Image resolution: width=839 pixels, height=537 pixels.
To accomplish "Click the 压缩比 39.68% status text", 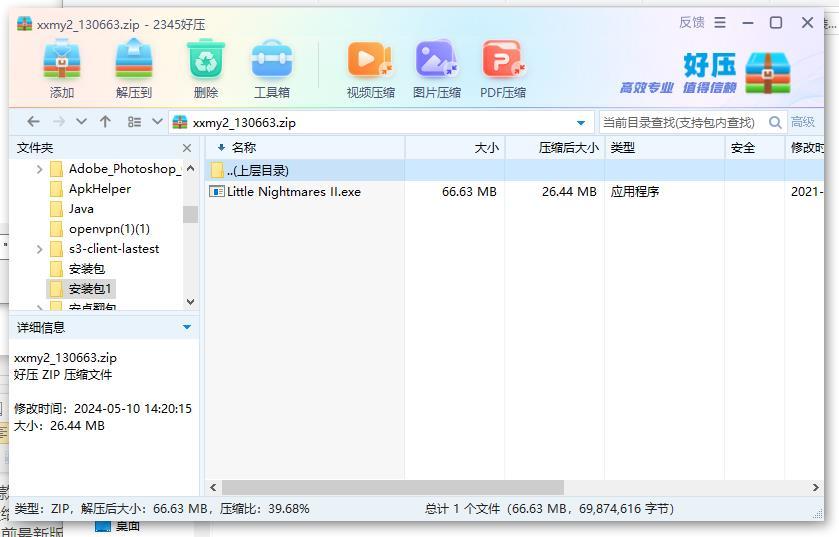I will coord(264,509).
